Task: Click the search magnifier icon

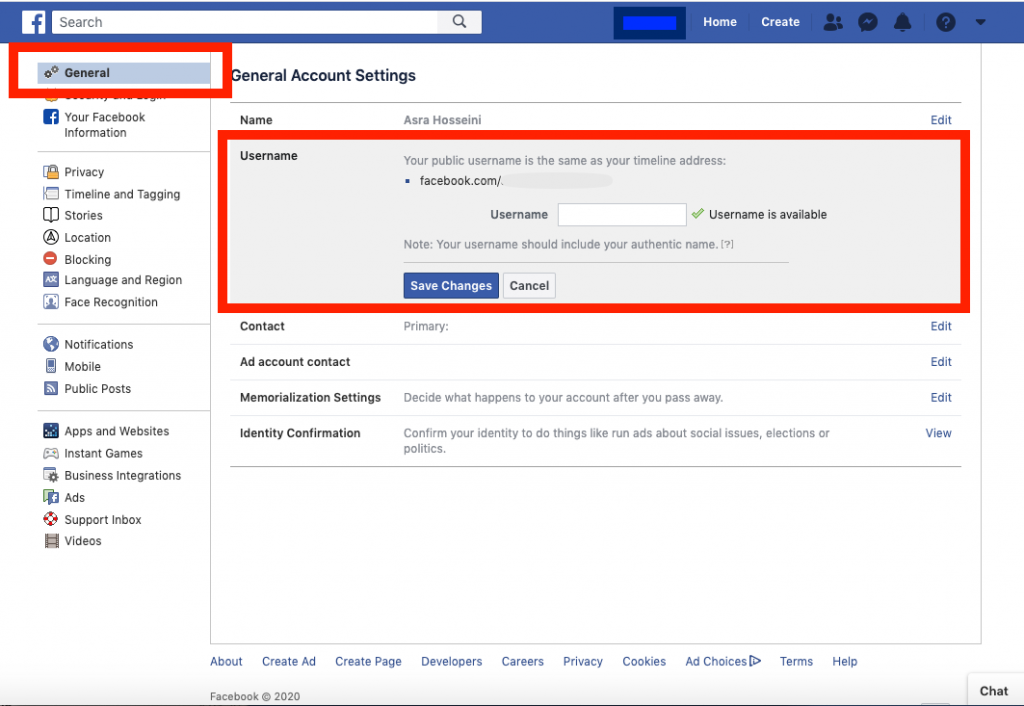Action: pyautogui.click(x=458, y=21)
